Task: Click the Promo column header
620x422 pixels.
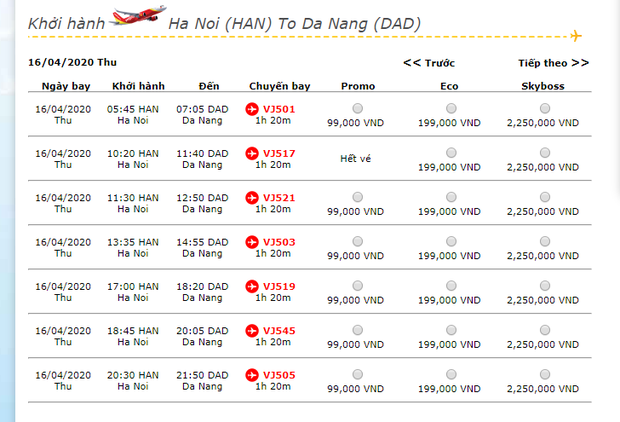Action: [x=358, y=86]
